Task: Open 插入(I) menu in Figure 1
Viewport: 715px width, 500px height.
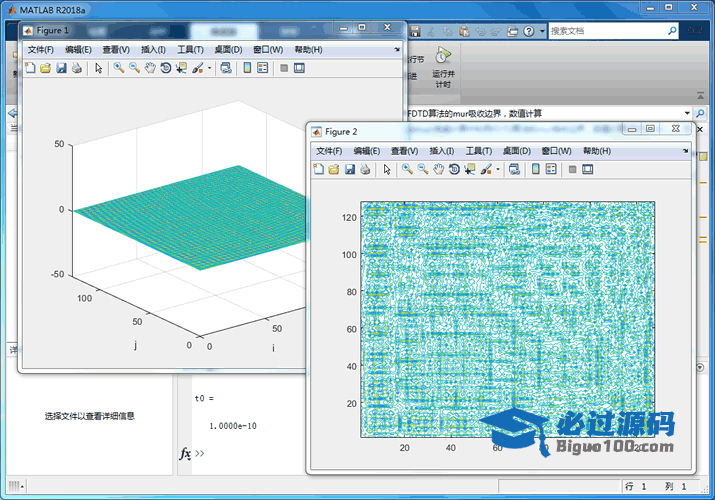Action: click(153, 50)
